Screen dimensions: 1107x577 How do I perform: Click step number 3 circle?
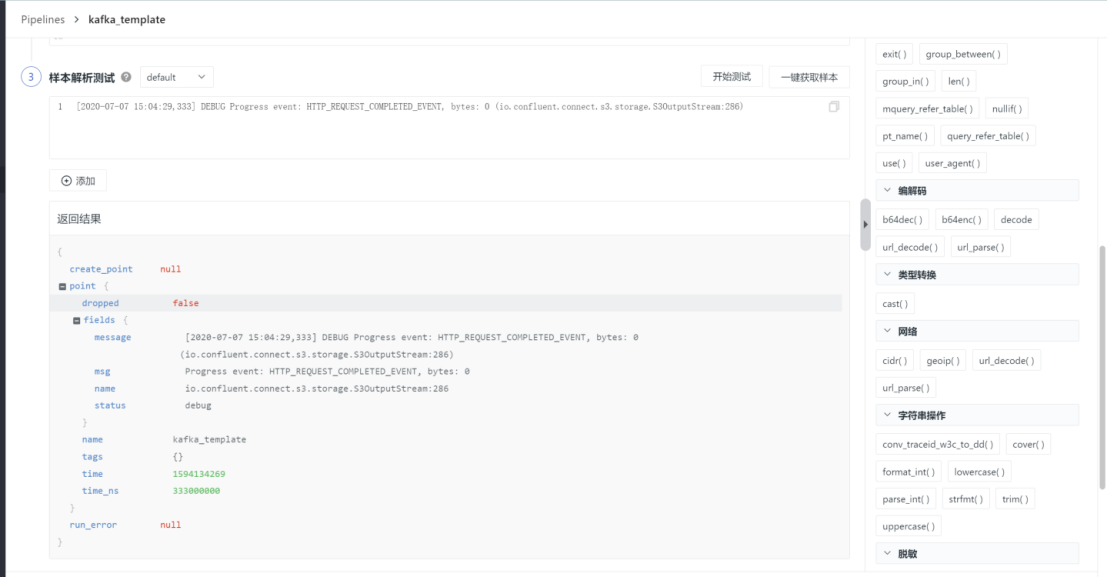tap(31, 76)
